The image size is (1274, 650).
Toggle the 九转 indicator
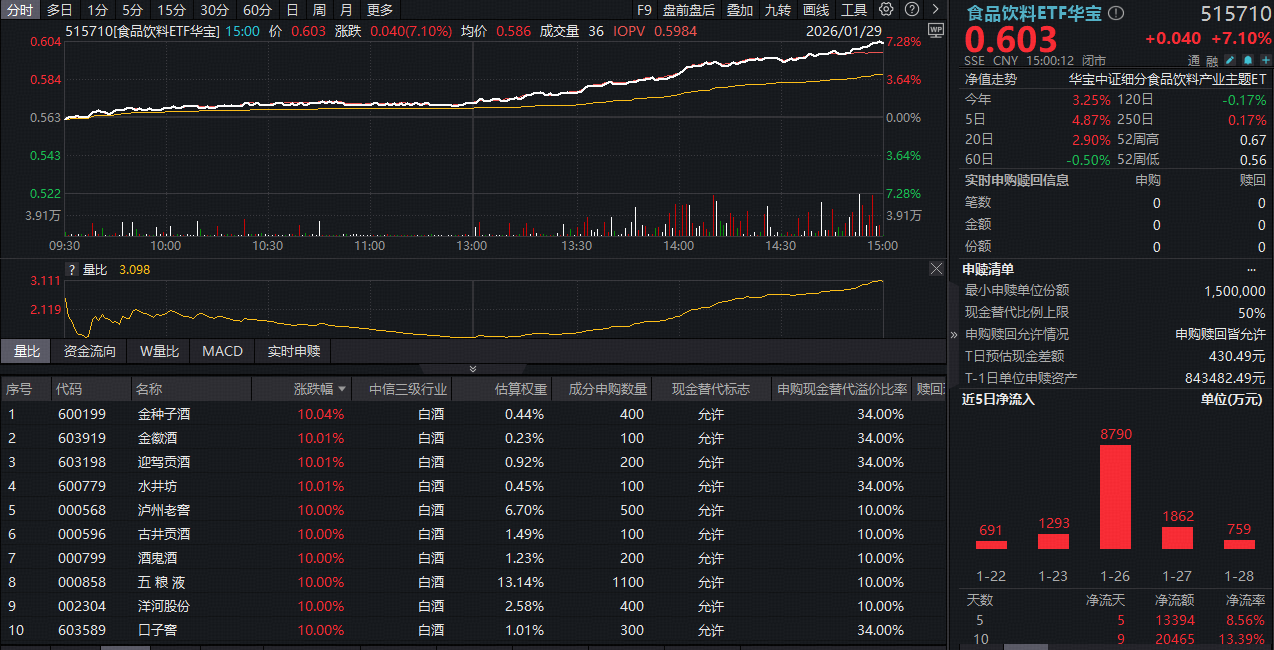coord(778,10)
